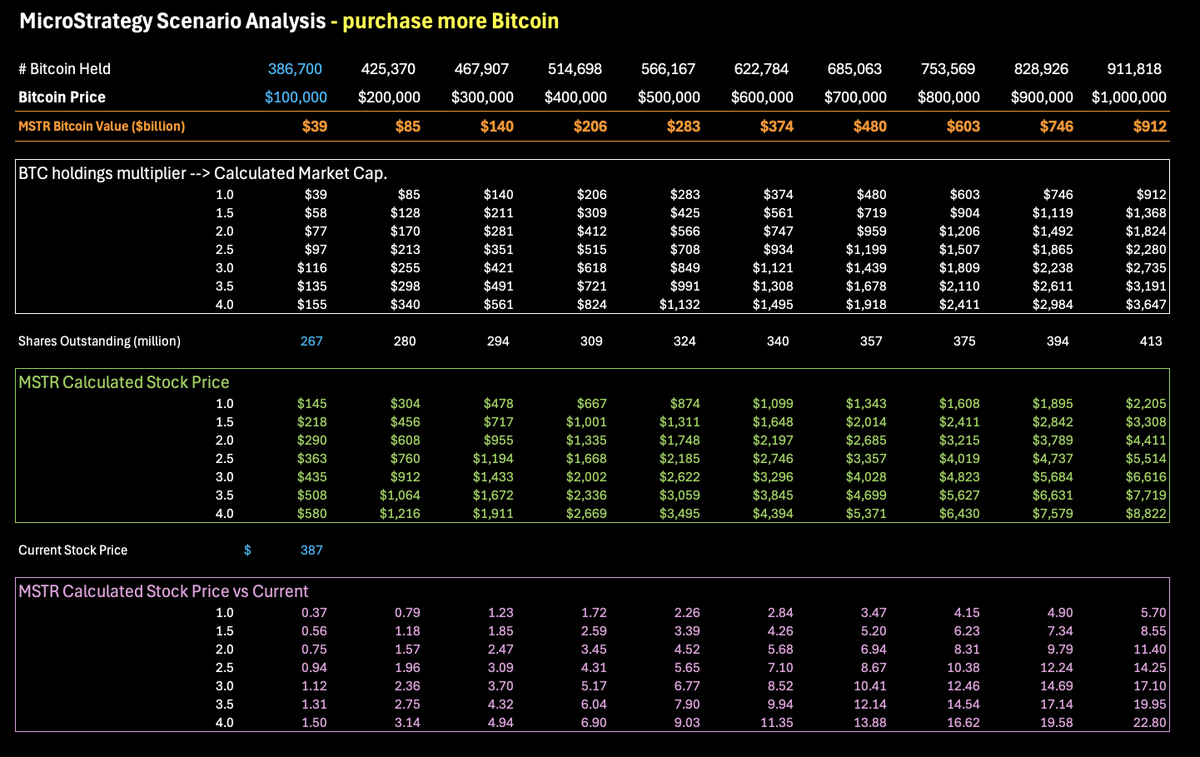Select the 'Shares Outstanding (million)' label
This screenshot has height=757, width=1200.
[x=96, y=341]
